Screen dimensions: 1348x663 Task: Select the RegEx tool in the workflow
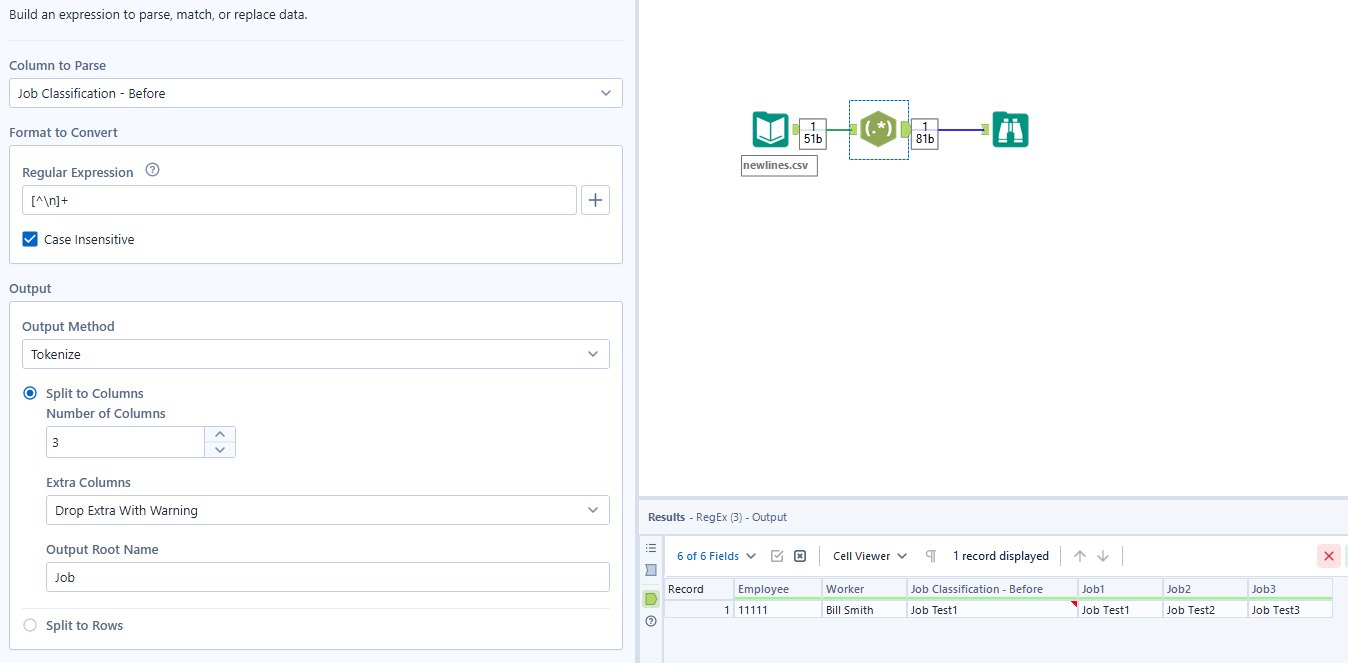[878, 130]
